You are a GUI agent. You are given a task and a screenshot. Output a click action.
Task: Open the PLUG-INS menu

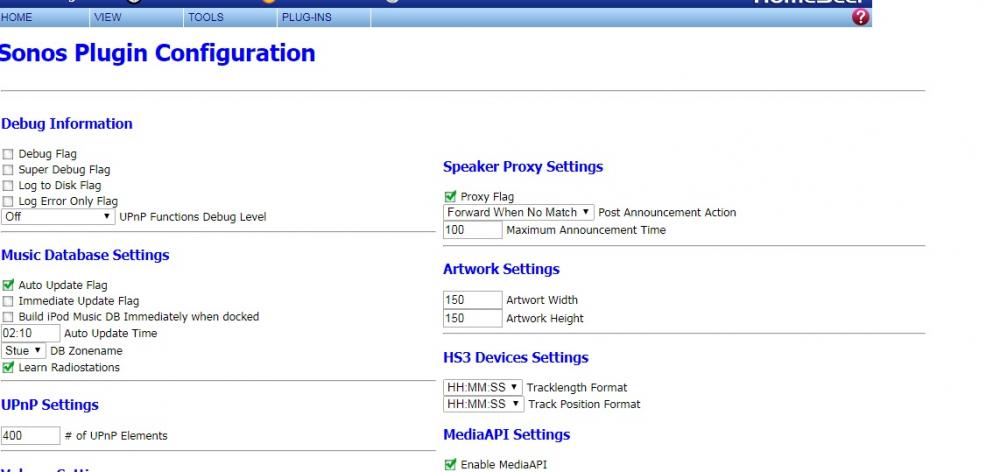click(306, 17)
